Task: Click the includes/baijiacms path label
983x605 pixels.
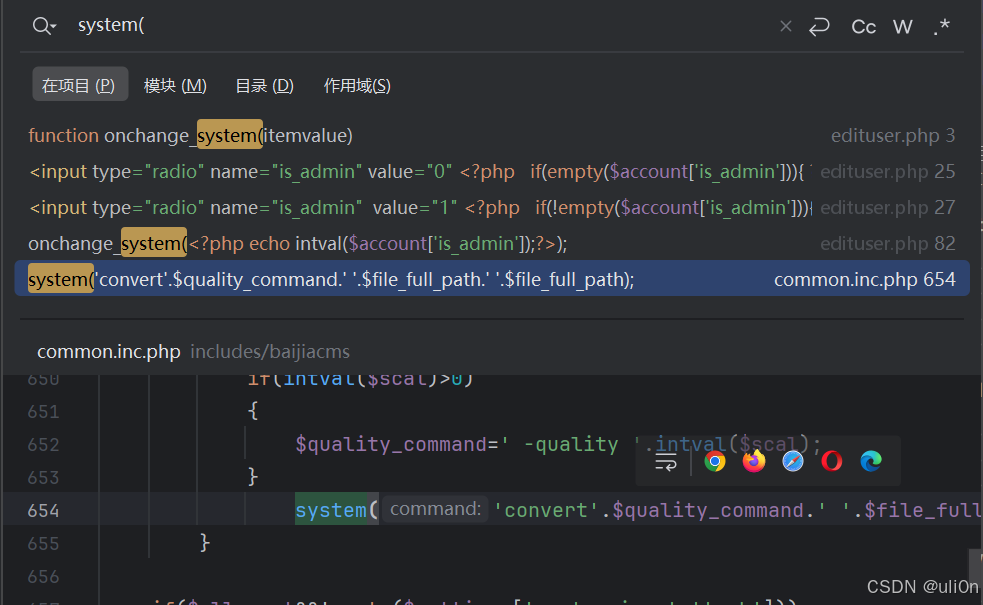Action: pyautogui.click(x=270, y=352)
